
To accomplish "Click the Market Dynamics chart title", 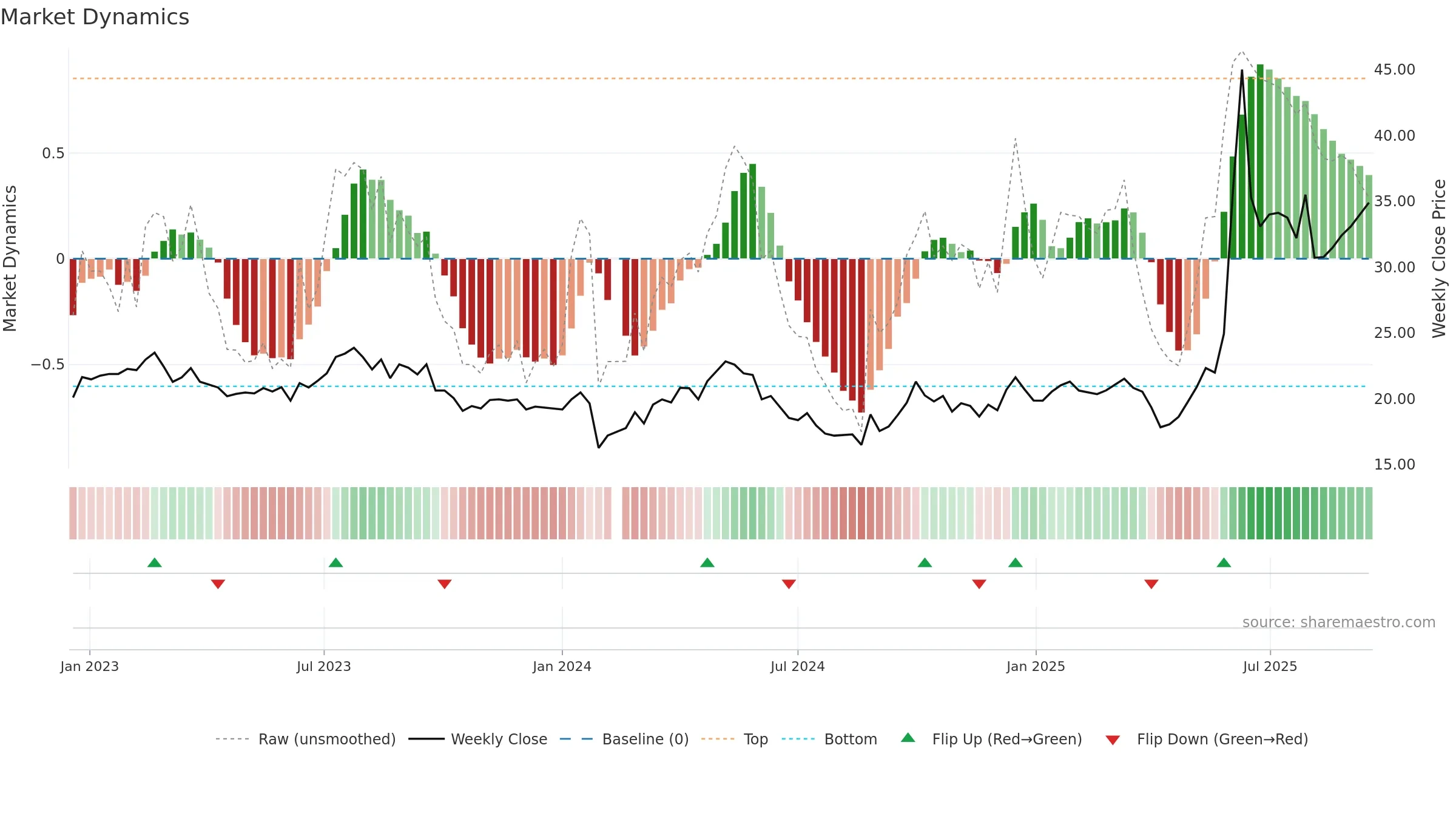I will (95, 17).
